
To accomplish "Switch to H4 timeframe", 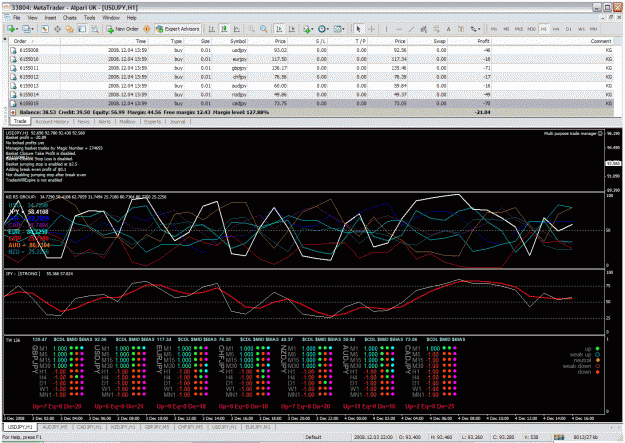I will [556, 29].
